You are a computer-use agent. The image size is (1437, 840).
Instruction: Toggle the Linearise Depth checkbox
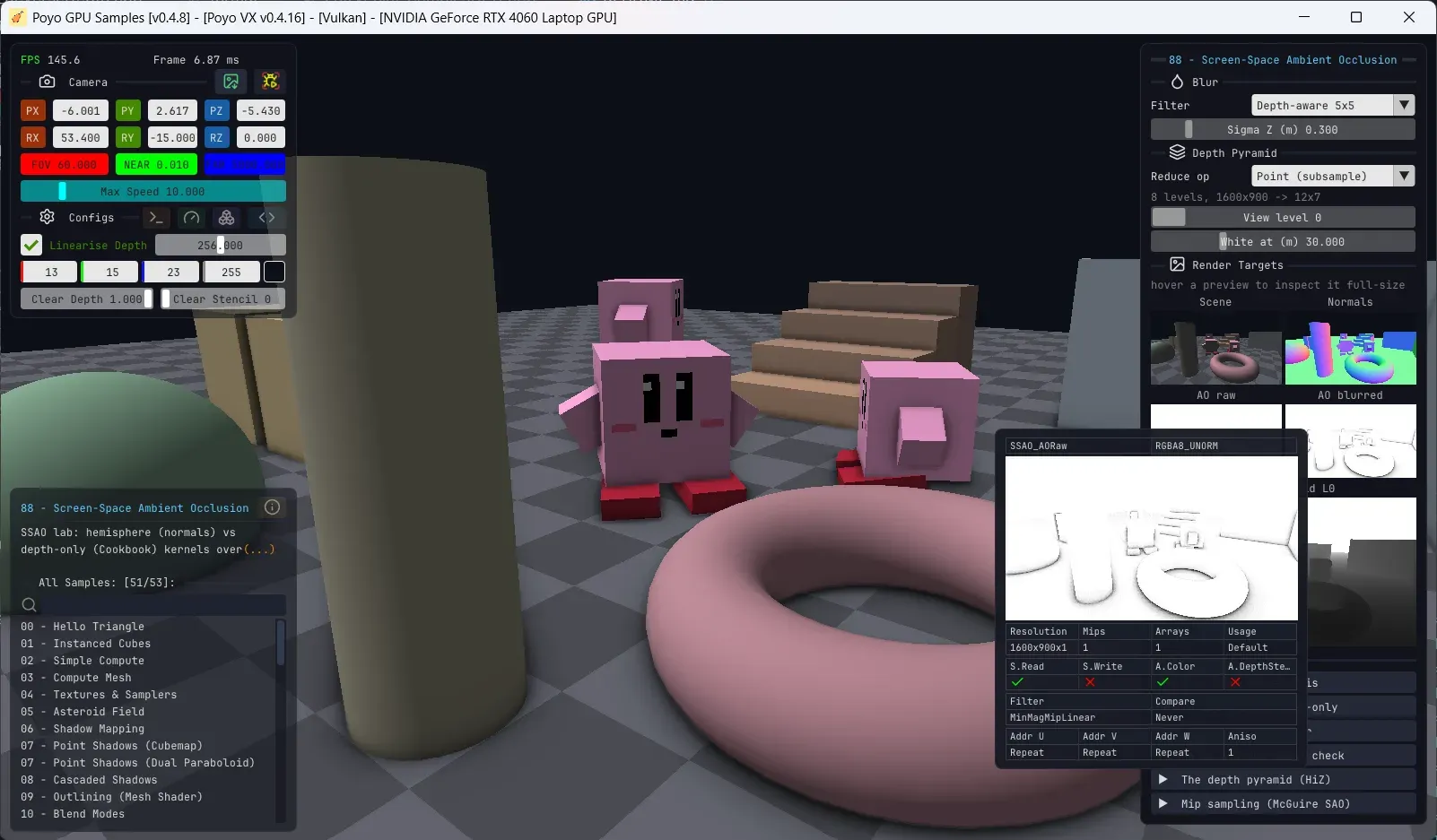[31, 245]
